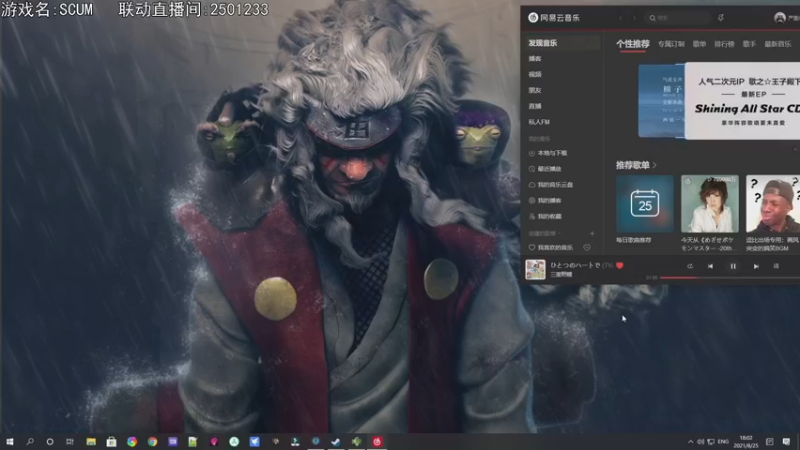Viewport: 800px width, 450px height.
Task: Select 发现音乐 in the sidebar
Action: coord(561,43)
